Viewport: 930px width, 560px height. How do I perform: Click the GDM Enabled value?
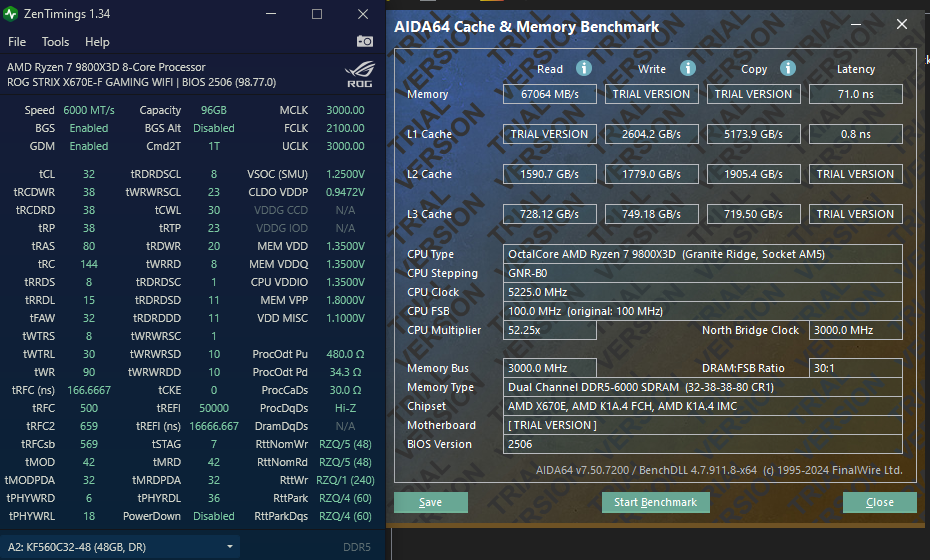[89, 146]
